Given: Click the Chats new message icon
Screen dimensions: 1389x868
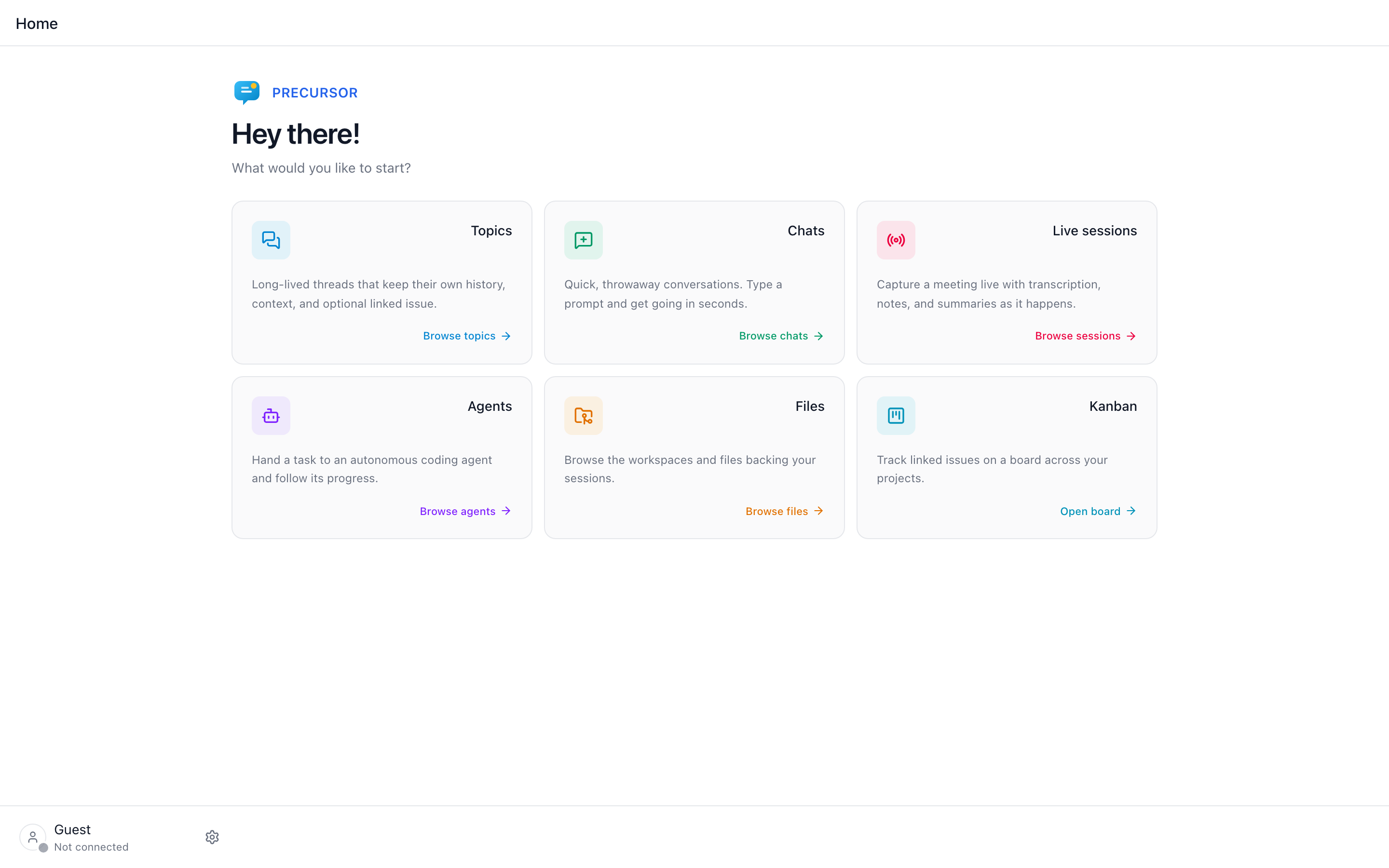Looking at the screenshot, I should (583, 240).
